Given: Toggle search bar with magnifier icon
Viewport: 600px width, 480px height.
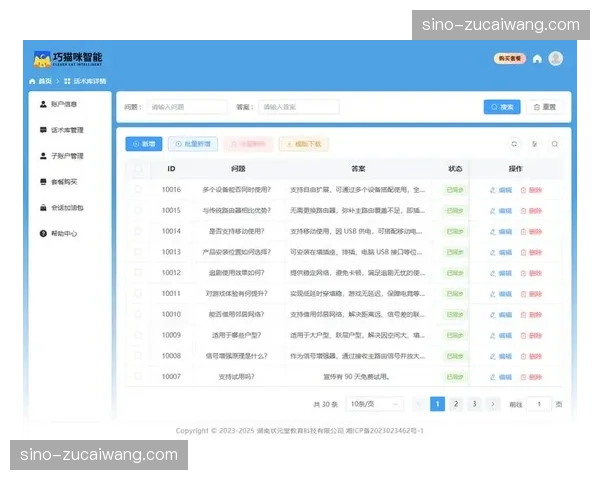Looking at the screenshot, I should click(554, 144).
